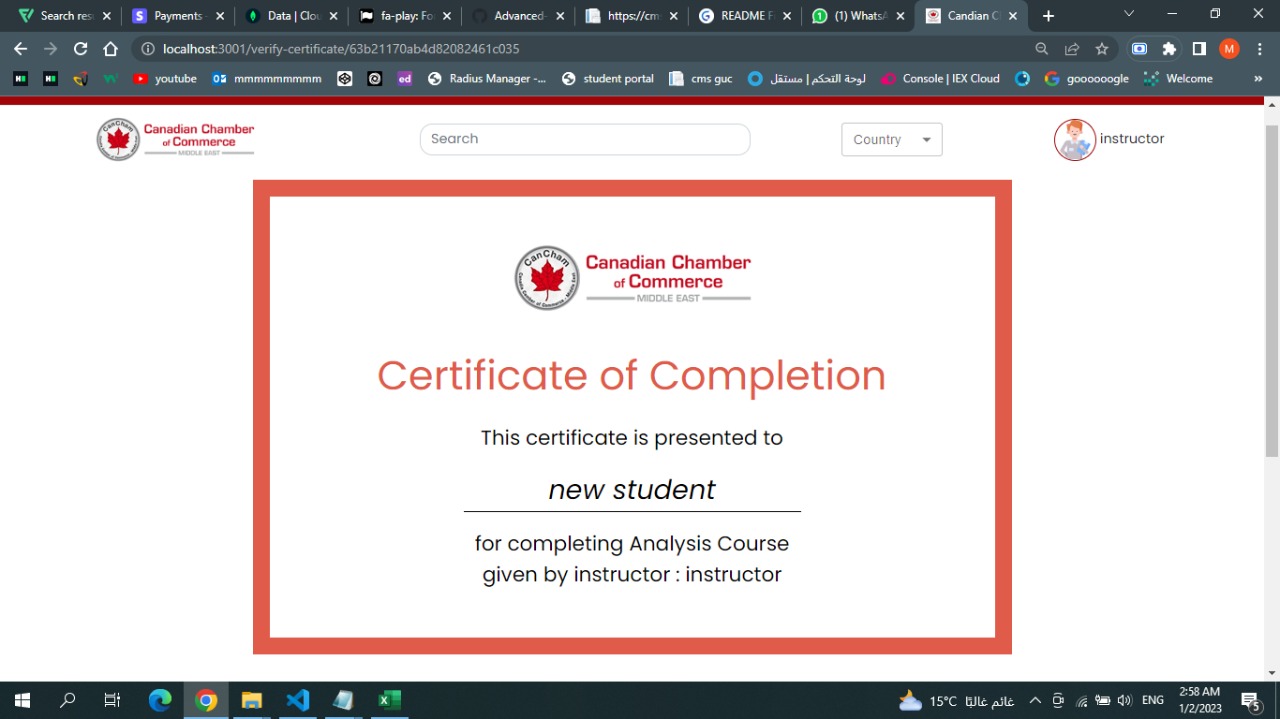Click the certificate's Canadian Chamber logo
The image size is (1280, 719).
pyautogui.click(x=632, y=277)
